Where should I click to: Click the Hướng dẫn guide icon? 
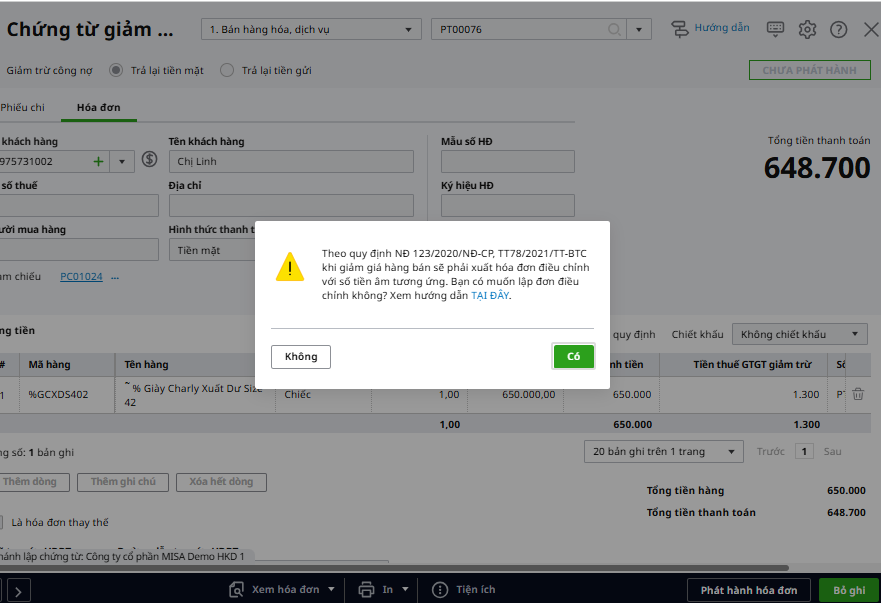click(x=680, y=29)
